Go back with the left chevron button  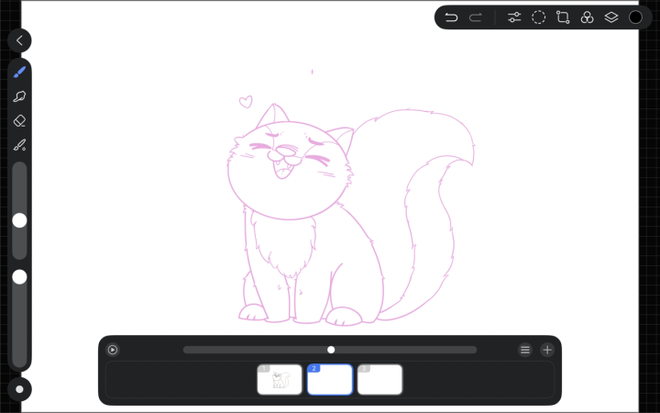point(19,40)
